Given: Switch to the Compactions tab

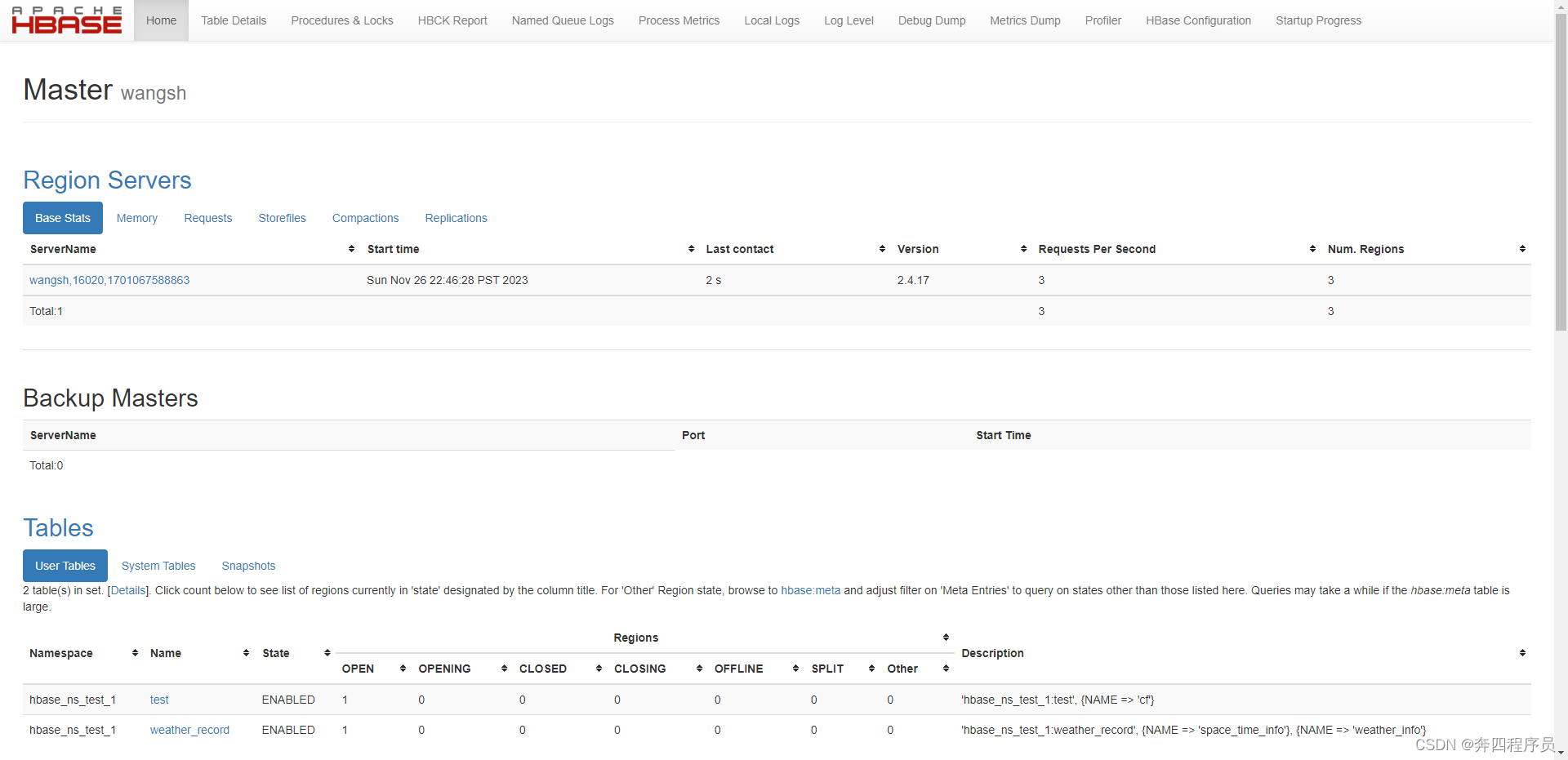Looking at the screenshot, I should pyautogui.click(x=365, y=218).
